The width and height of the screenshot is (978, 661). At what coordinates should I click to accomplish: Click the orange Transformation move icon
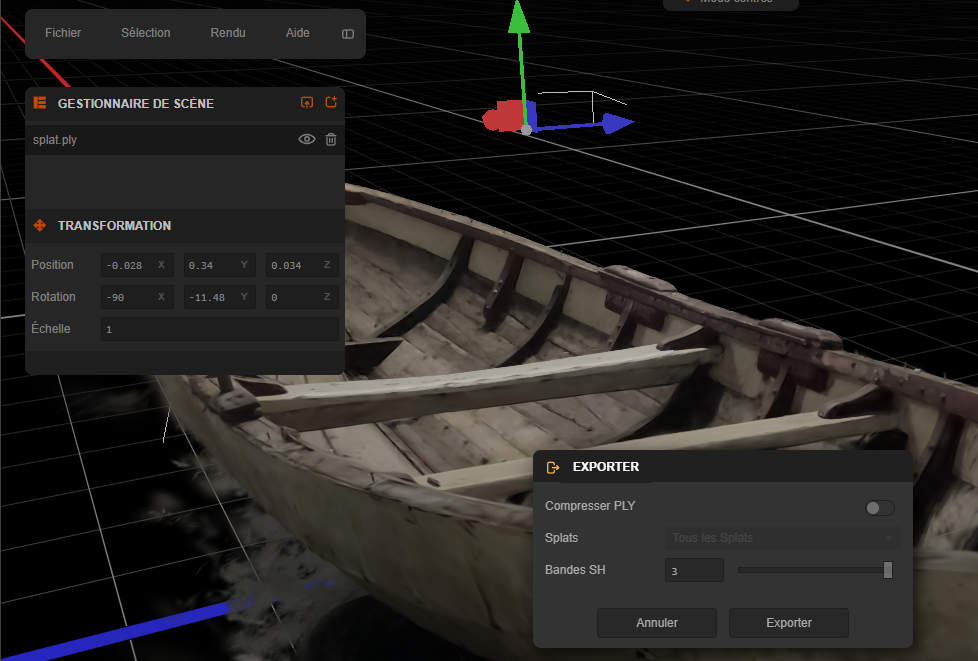coord(40,226)
